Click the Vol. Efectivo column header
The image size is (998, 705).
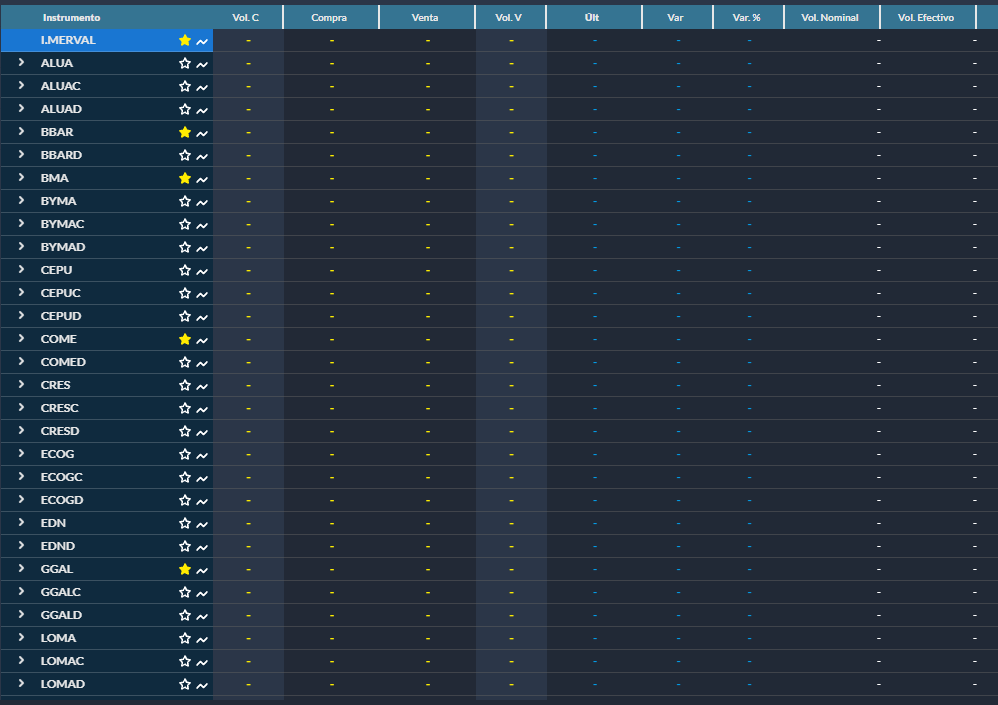[x=926, y=18]
